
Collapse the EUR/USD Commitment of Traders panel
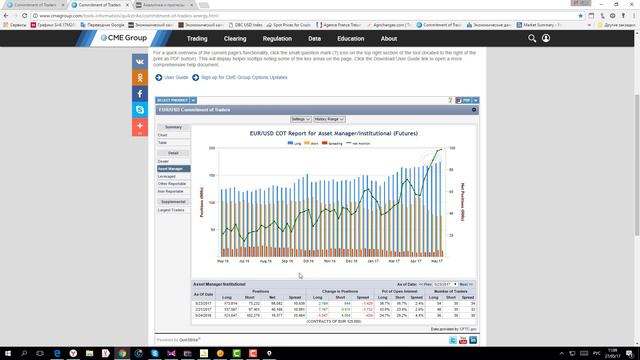click(x=474, y=110)
